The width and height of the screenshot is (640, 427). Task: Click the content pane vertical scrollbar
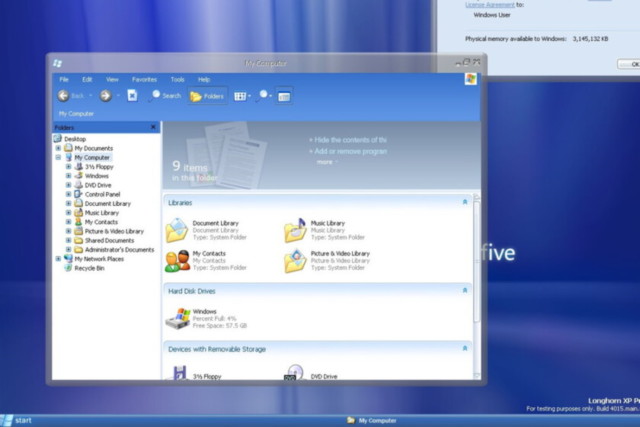476,261
